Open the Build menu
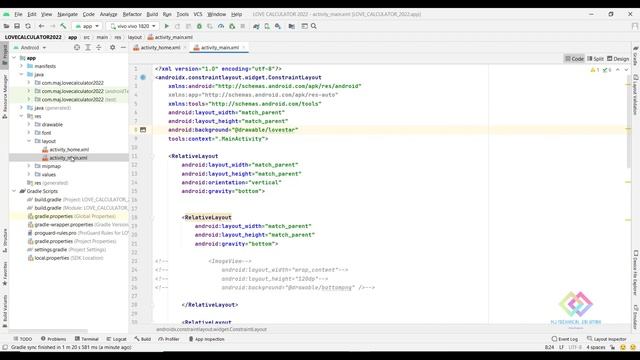Screen dimensions: 640x360 (152, 14)
